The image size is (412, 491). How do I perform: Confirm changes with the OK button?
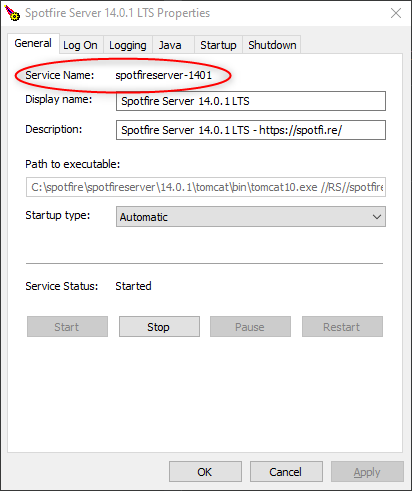pos(205,472)
